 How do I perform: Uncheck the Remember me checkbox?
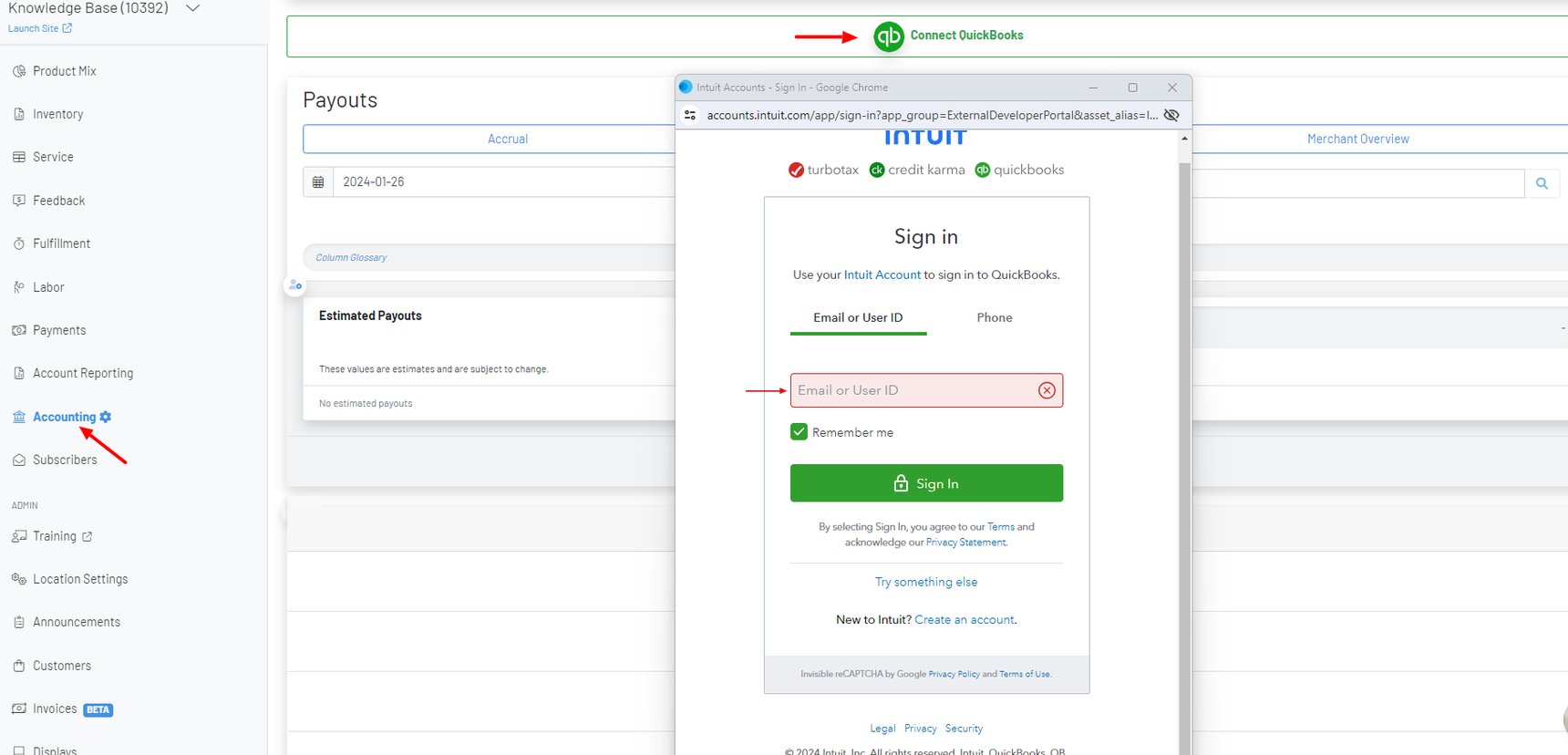799,431
